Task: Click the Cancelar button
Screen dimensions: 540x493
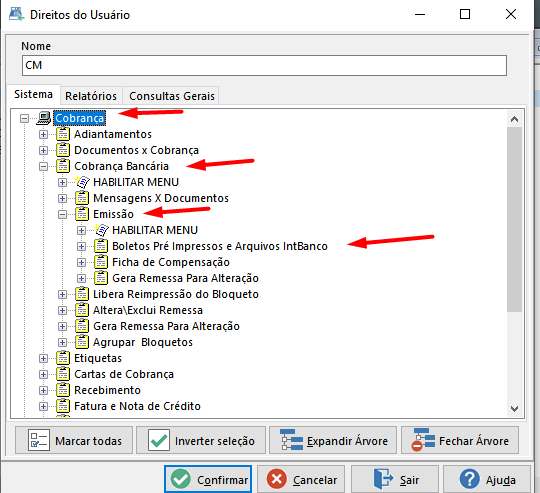Action: [x=301, y=479]
